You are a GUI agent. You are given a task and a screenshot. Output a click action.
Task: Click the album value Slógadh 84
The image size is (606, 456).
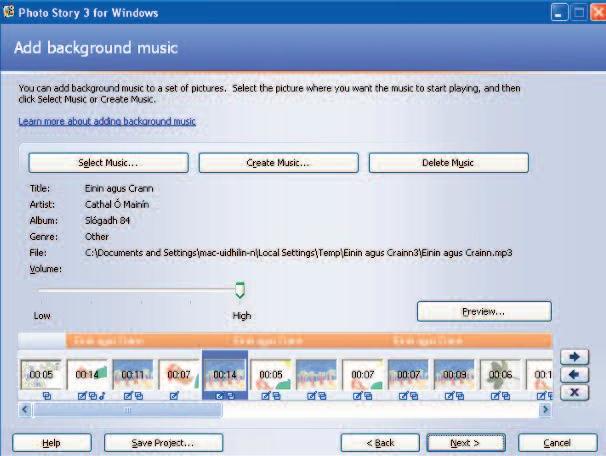(107, 221)
